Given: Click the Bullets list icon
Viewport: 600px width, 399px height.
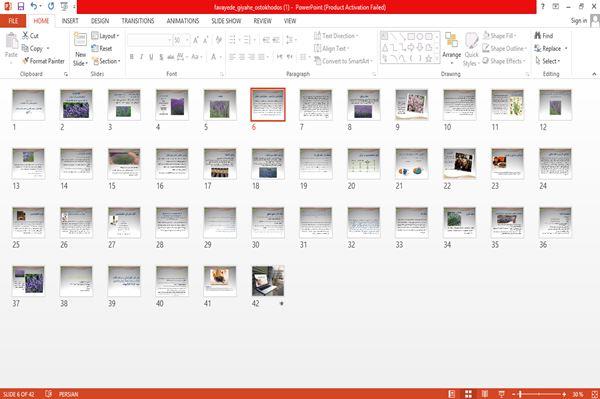Looking at the screenshot, I should (232, 40).
